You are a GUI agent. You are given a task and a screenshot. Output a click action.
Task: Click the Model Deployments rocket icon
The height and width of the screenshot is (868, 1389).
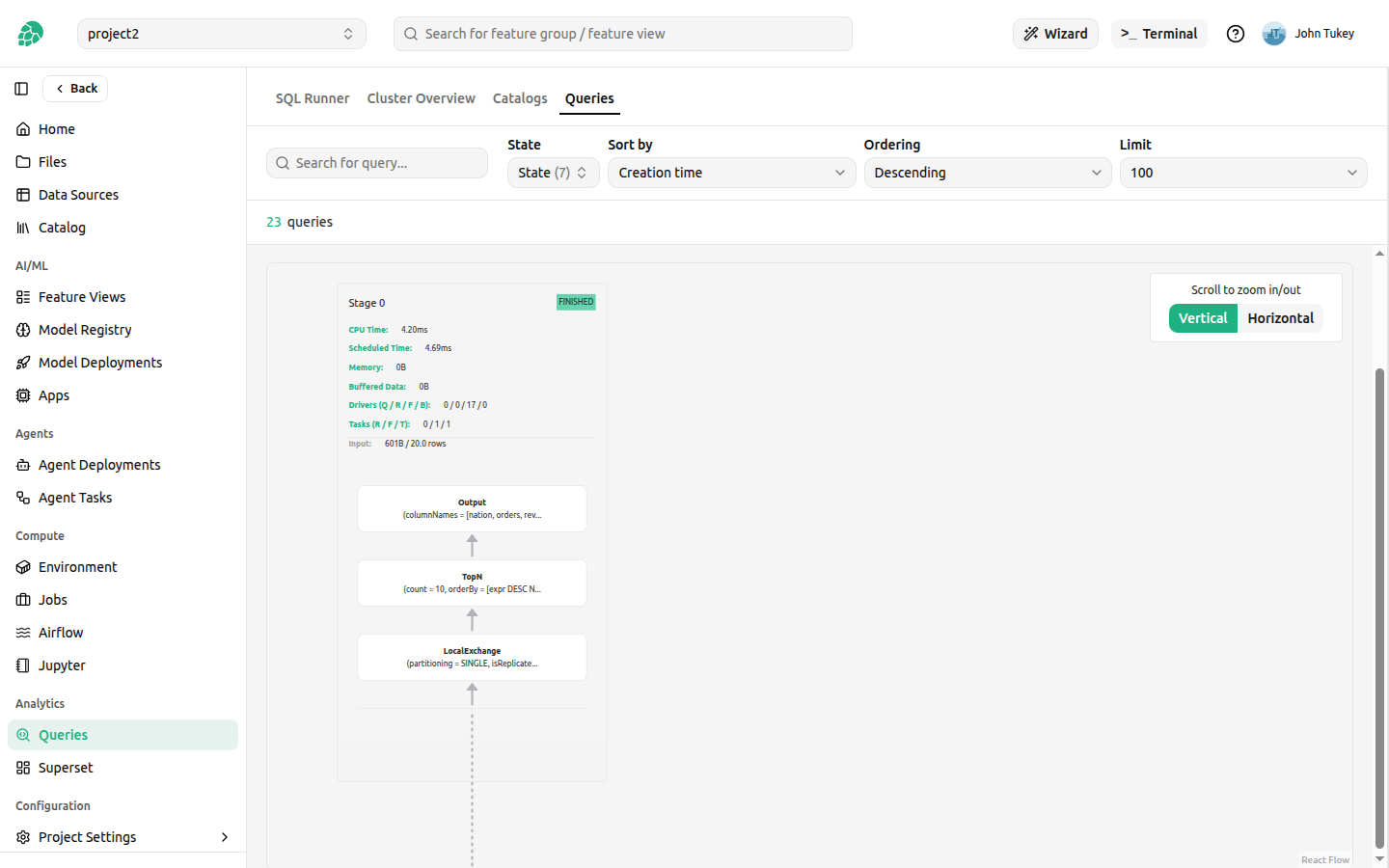[23, 363]
